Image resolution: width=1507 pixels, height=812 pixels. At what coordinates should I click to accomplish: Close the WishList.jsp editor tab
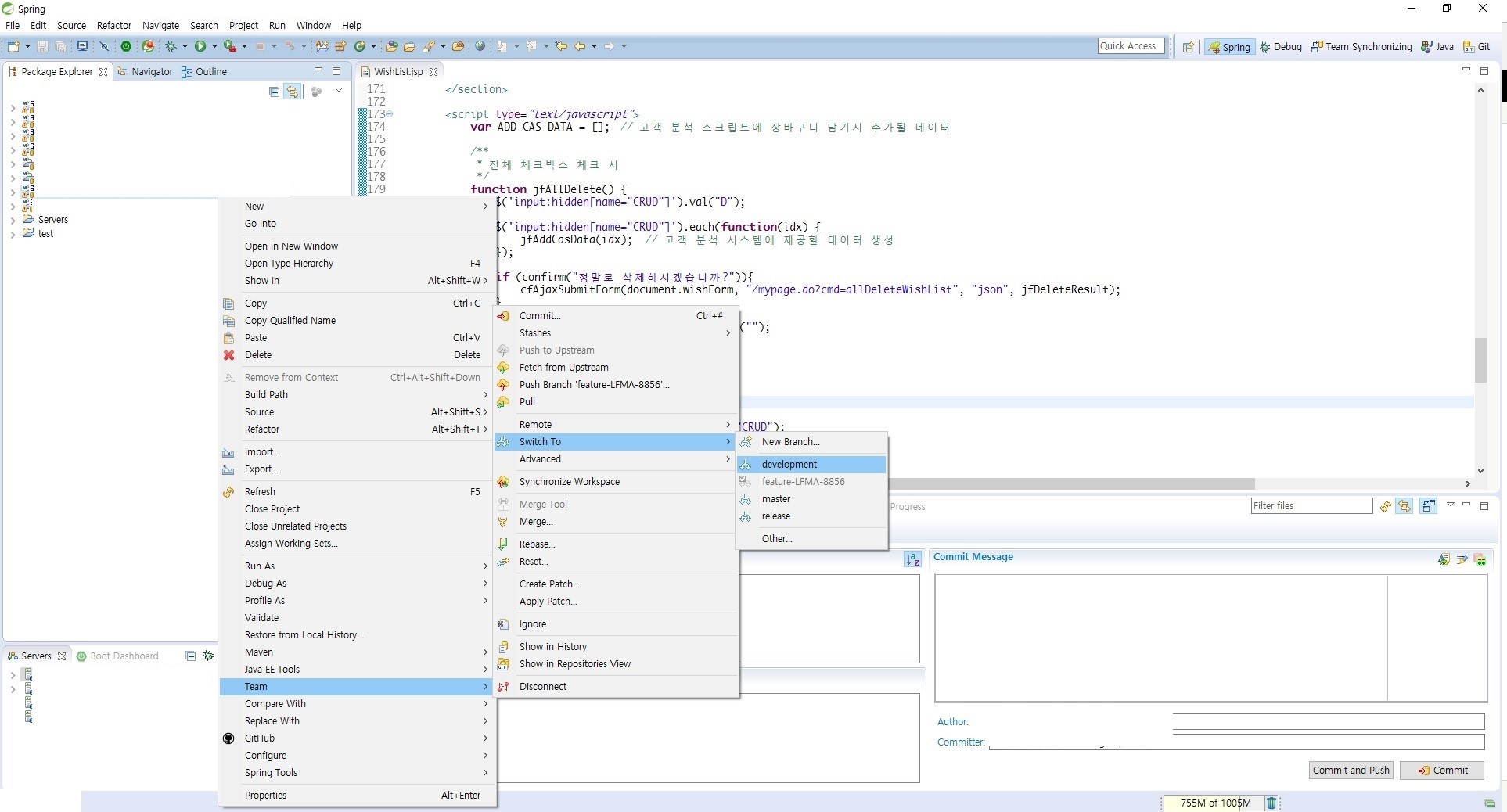433,71
